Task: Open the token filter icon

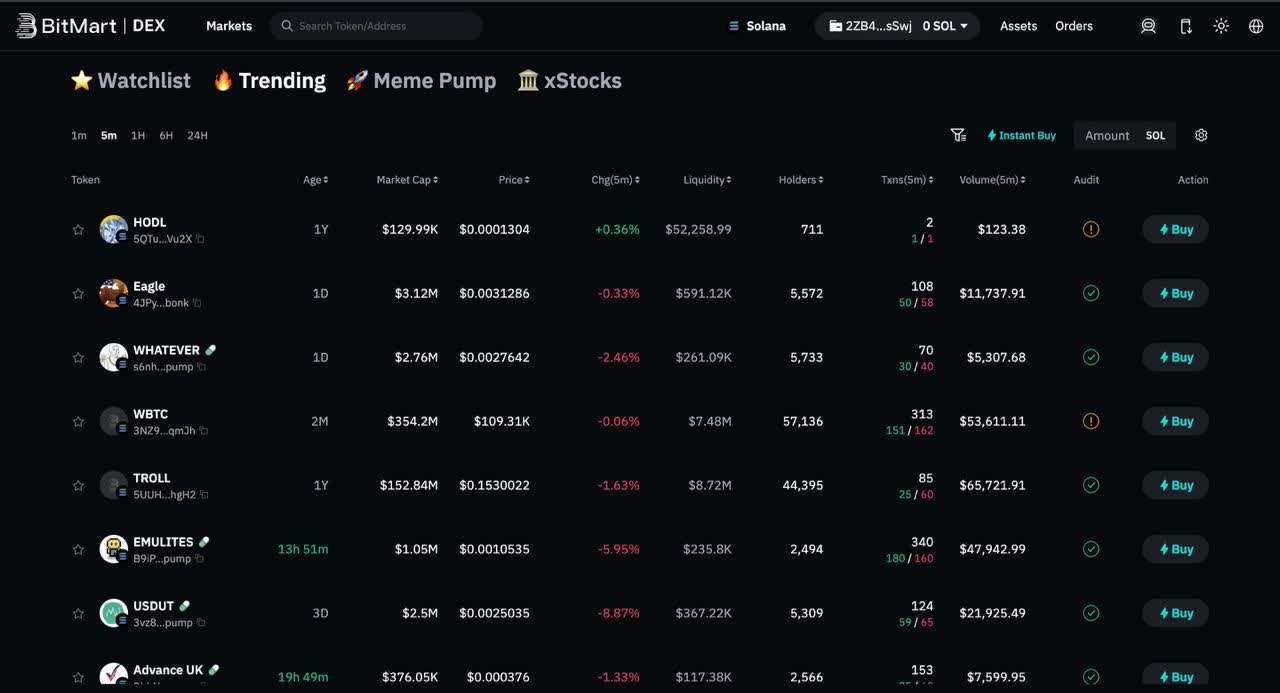Action: tap(958, 135)
